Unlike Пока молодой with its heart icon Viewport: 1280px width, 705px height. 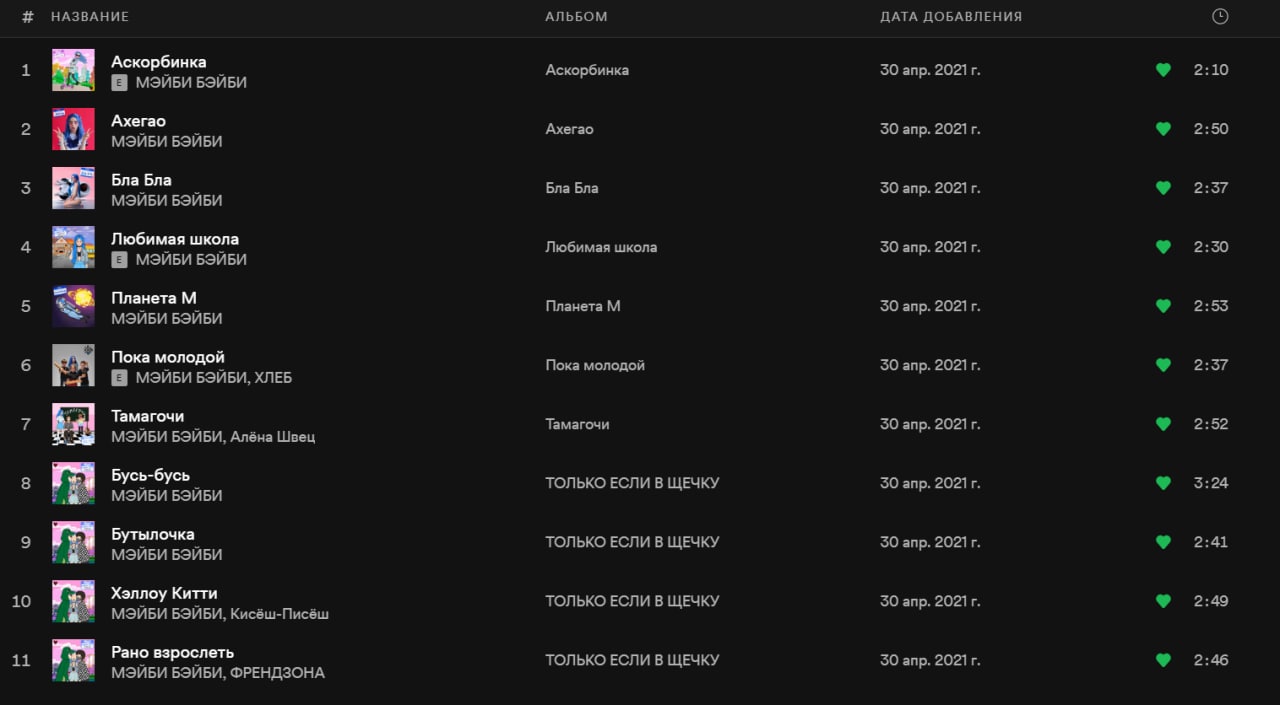[x=1163, y=365]
